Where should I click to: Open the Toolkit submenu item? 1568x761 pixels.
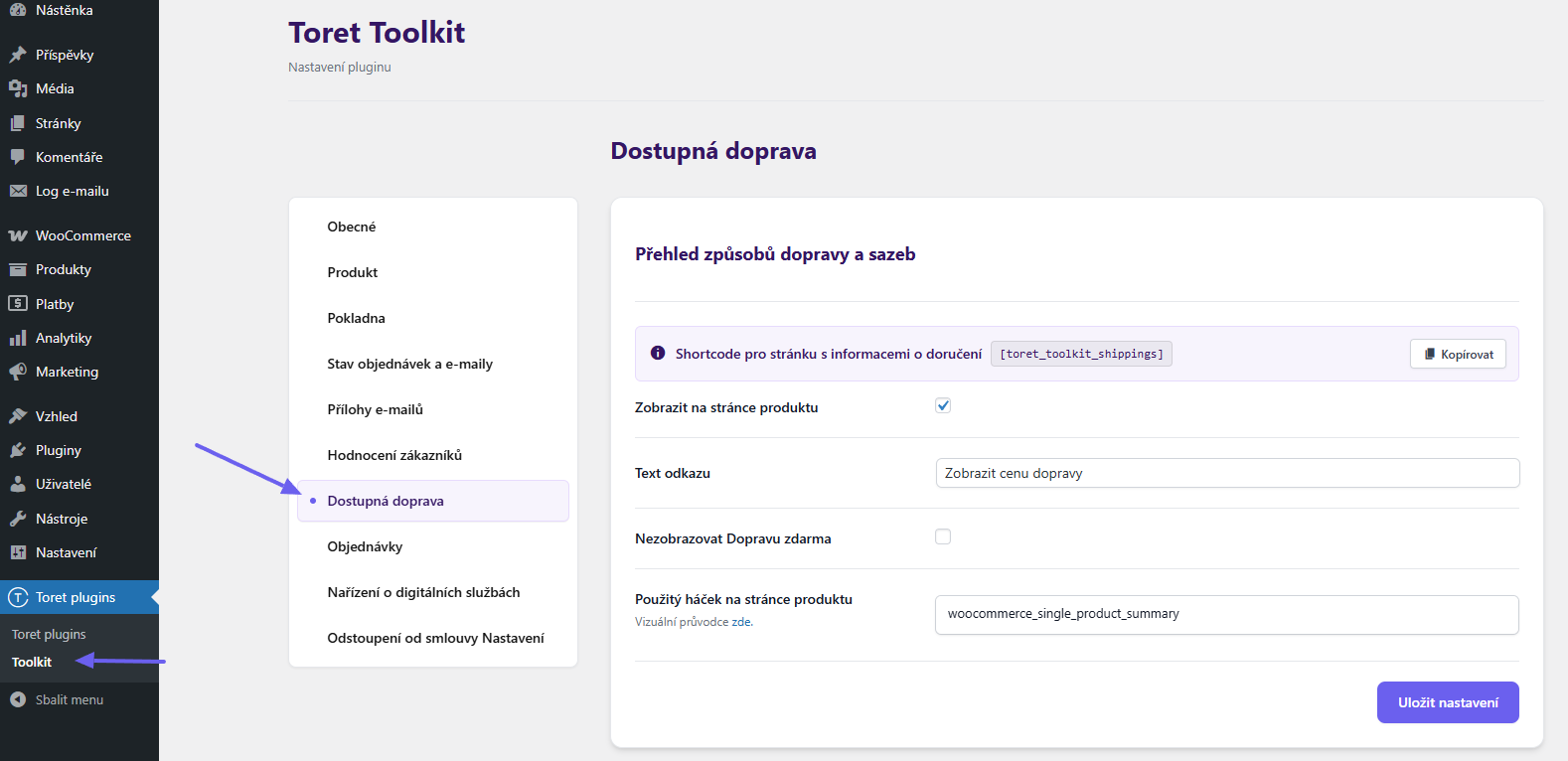(32, 662)
